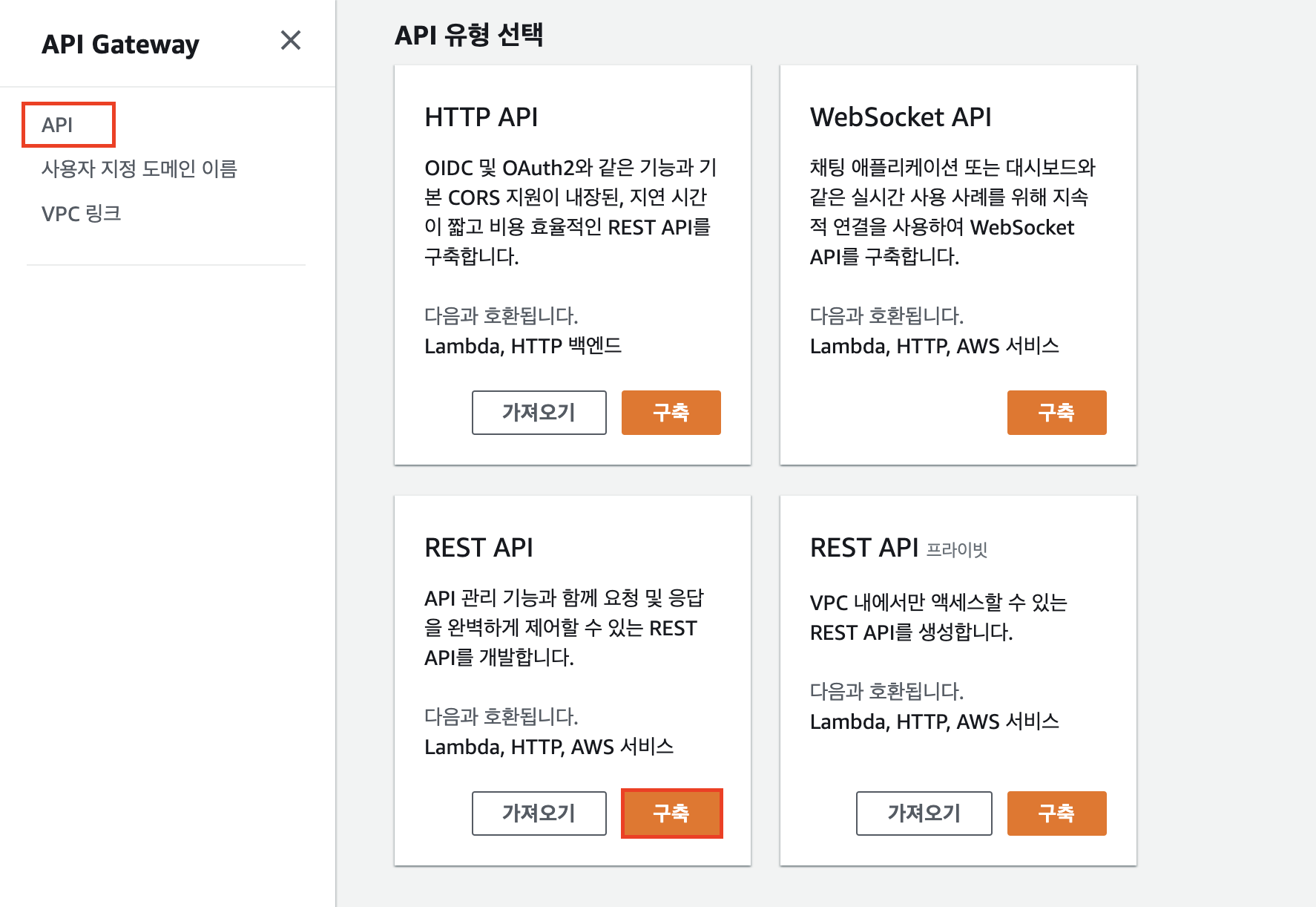The image size is (1316, 907).
Task: Click the API 유형 선택 heading
Action: pos(469,35)
